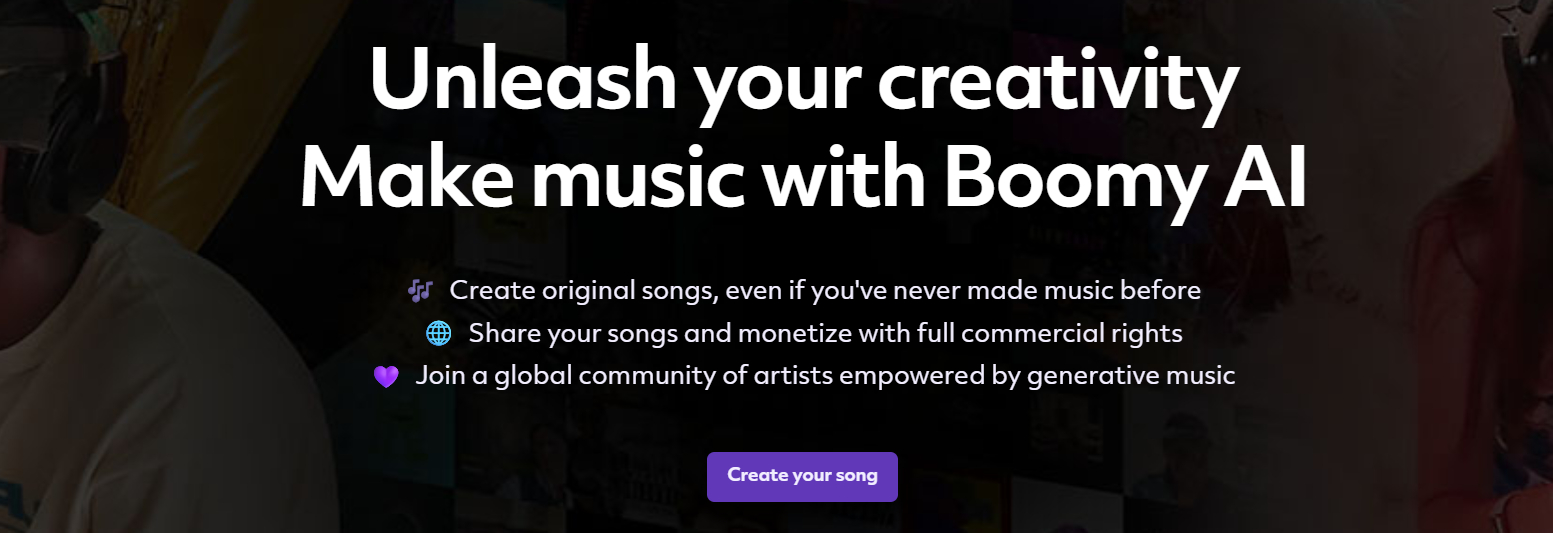The image size is (1553, 533).
Task: Click the 'Share your songs and monetize' line
Action: [x=825, y=333]
